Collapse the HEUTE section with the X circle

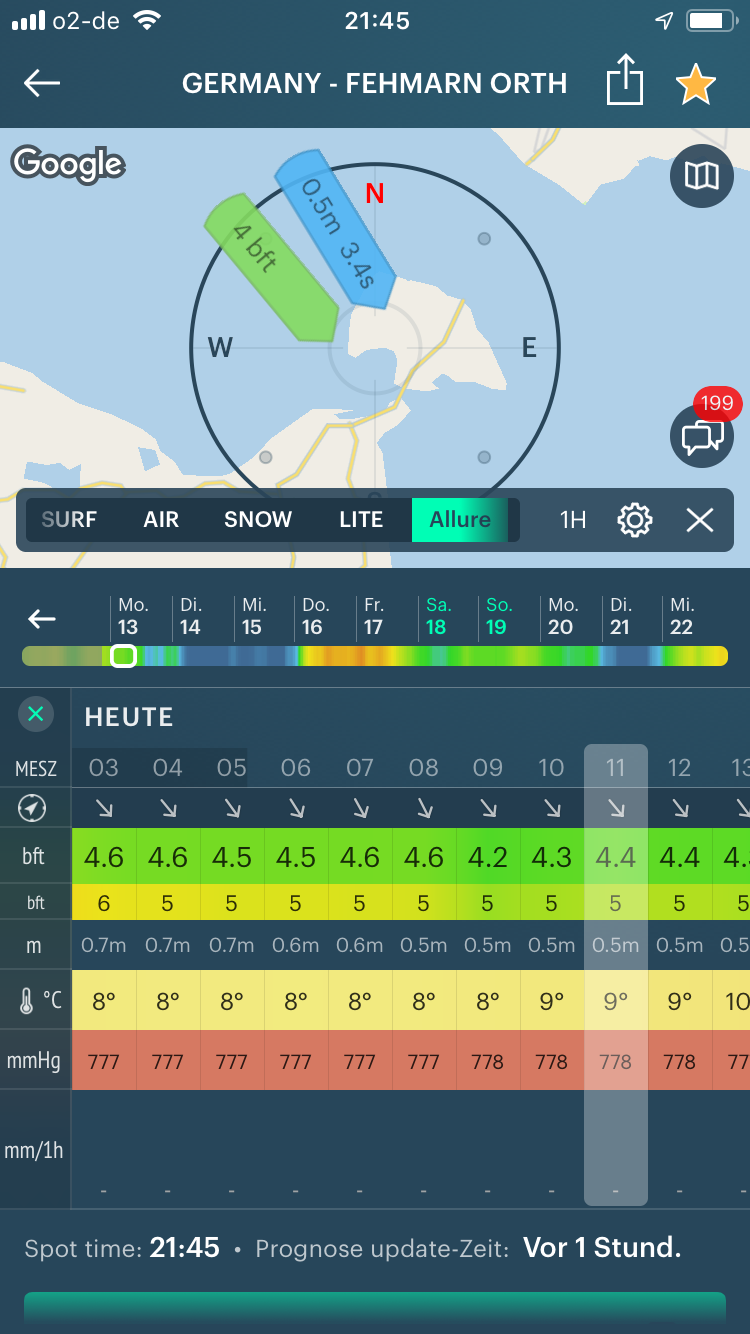36,714
